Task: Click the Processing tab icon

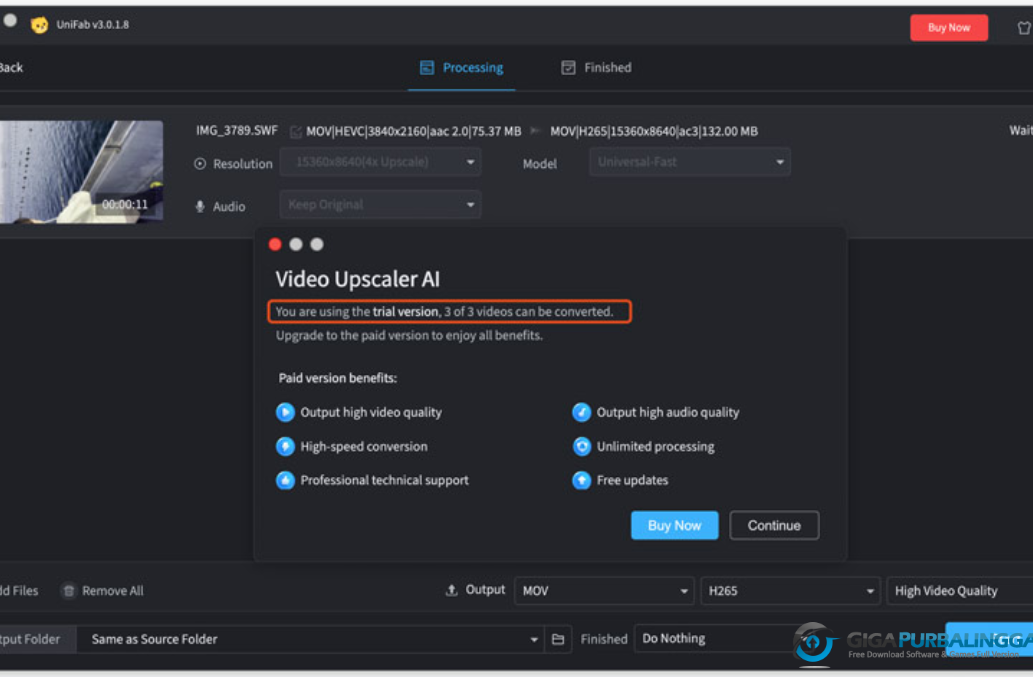Action: point(427,67)
